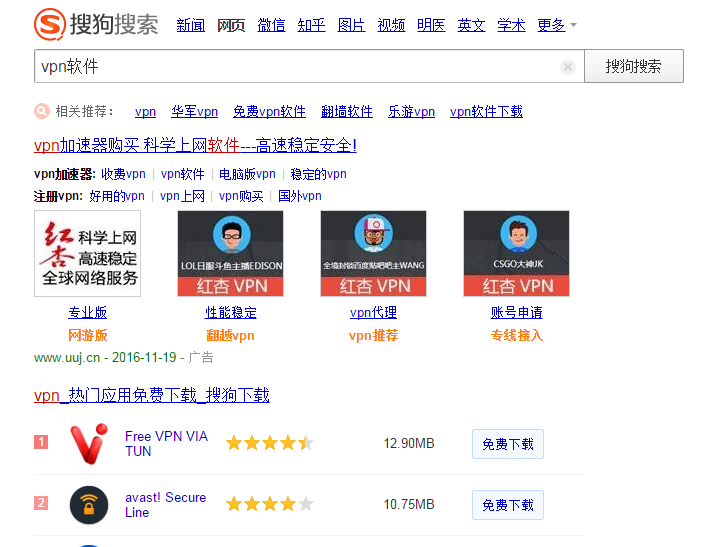This screenshot has height=547, width=703.
Task: Open the avast! Secure Line name link
Action: click(x=165, y=505)
